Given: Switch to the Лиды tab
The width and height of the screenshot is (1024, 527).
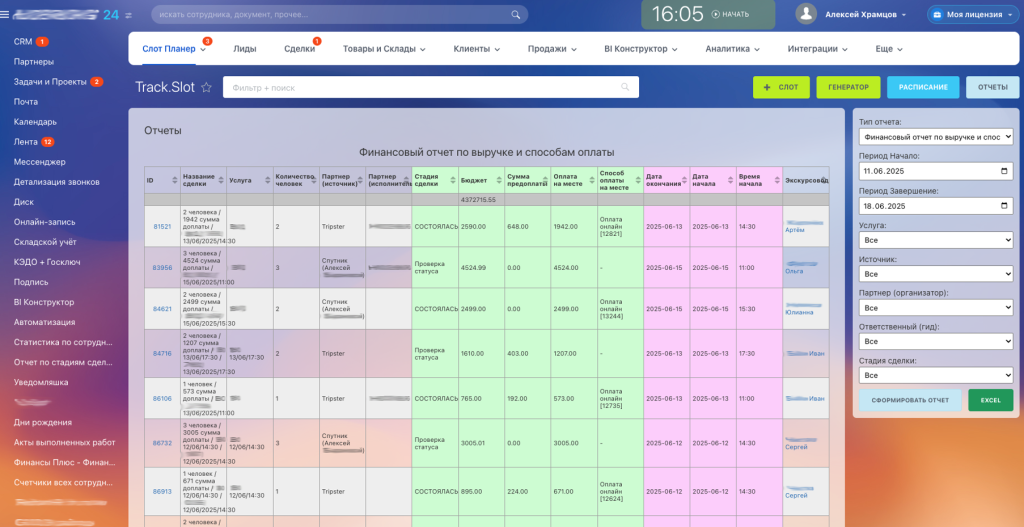Looking at the screenshot, I should pyautogui.click(x=244, y=48).
